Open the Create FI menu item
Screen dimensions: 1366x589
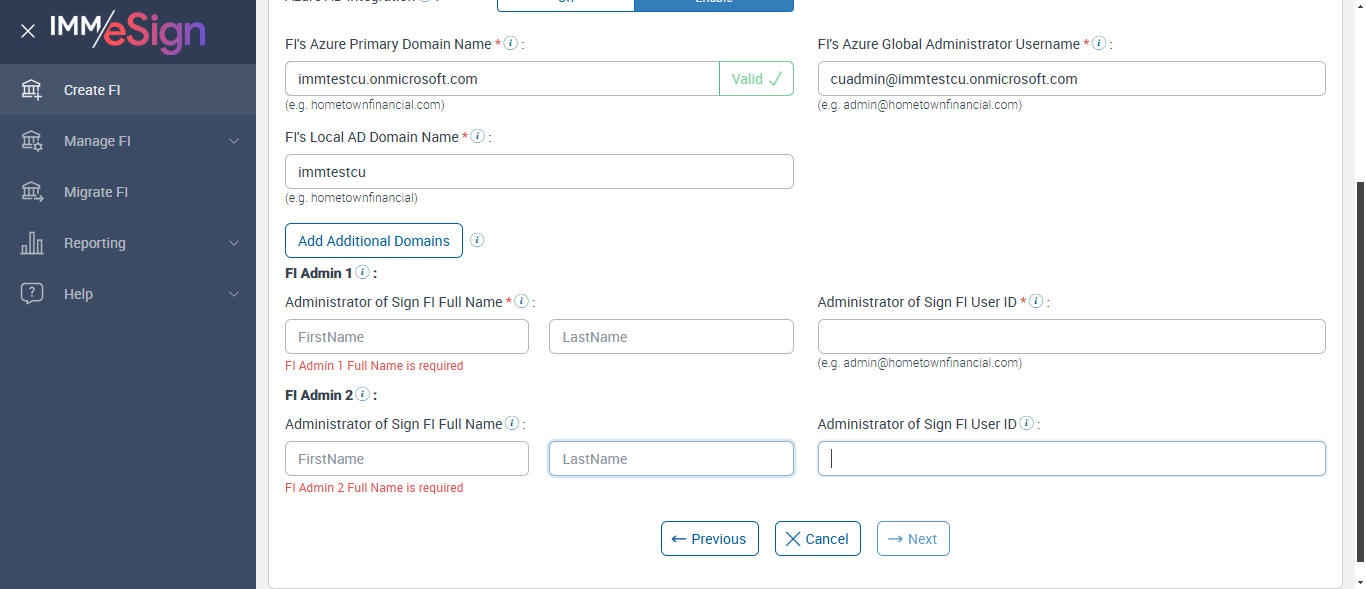(x=92, y=90)
